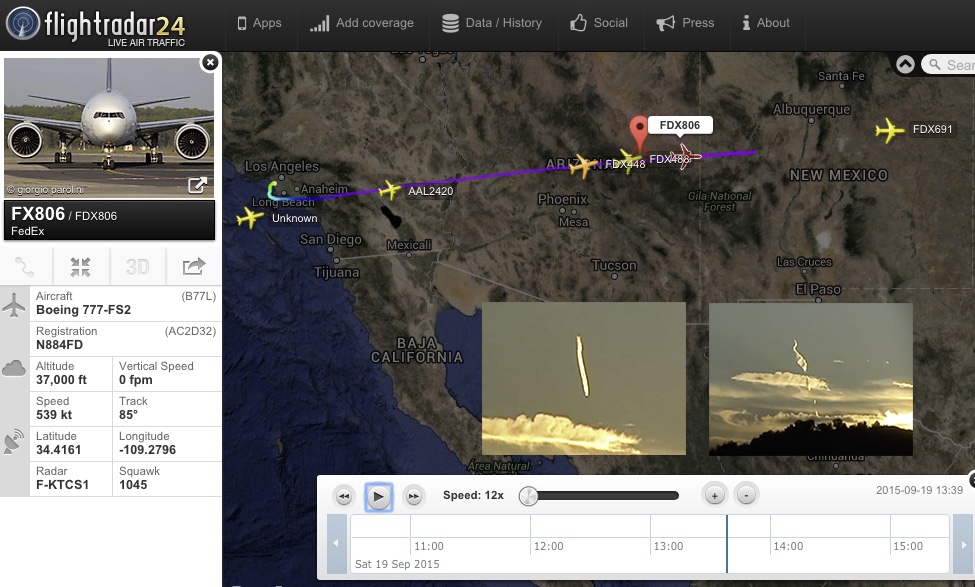Click the registration N884FD

pos(59,345)
